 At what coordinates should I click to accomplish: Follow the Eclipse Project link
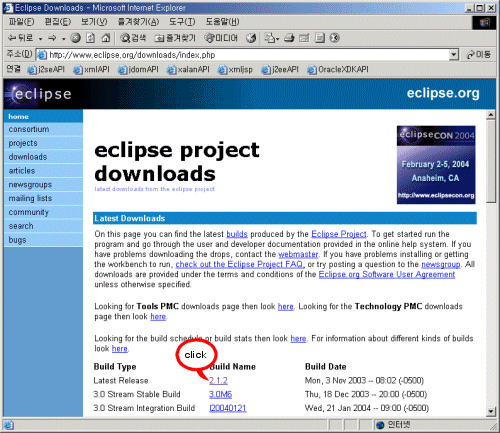pyautogui.click(x=339, y=234)
